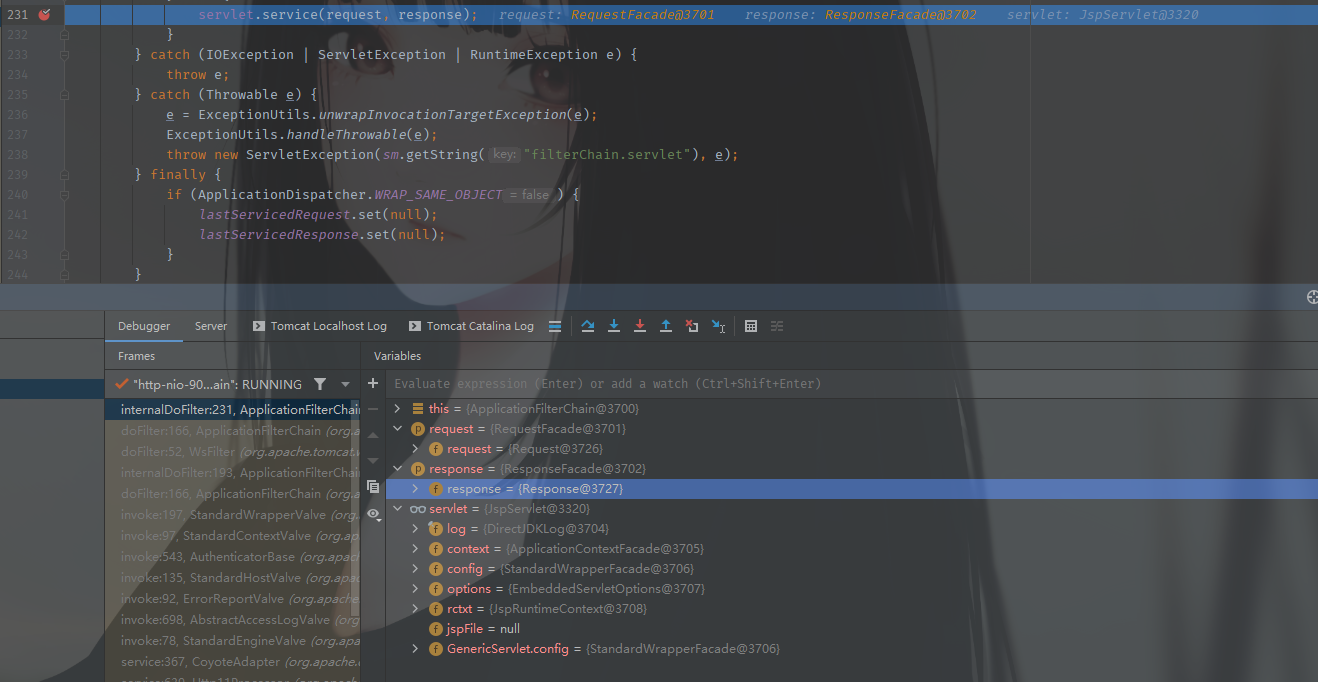Click the jspFile = null variable row
The width and height of the screenshot is (1318, 682).
[x=852, y=629]
